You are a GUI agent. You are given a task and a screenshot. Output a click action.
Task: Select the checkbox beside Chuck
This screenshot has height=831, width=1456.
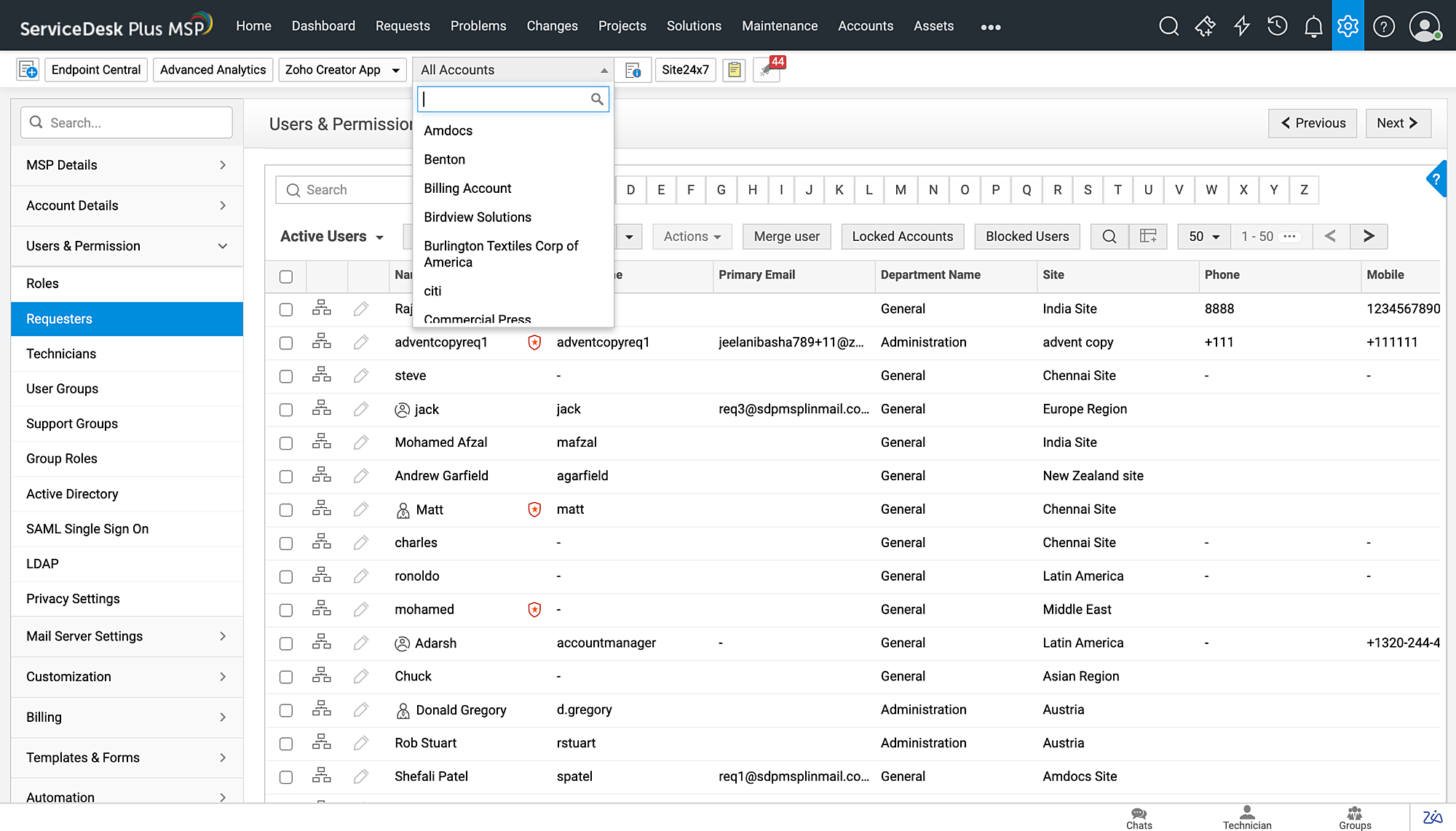coord(286,677)
